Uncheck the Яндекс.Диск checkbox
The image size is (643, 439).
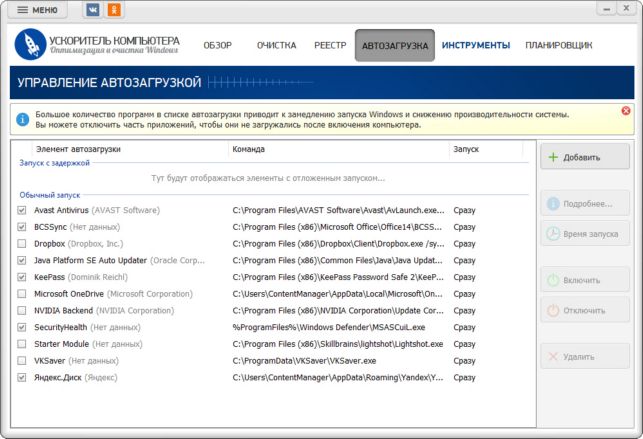[22, 378]
